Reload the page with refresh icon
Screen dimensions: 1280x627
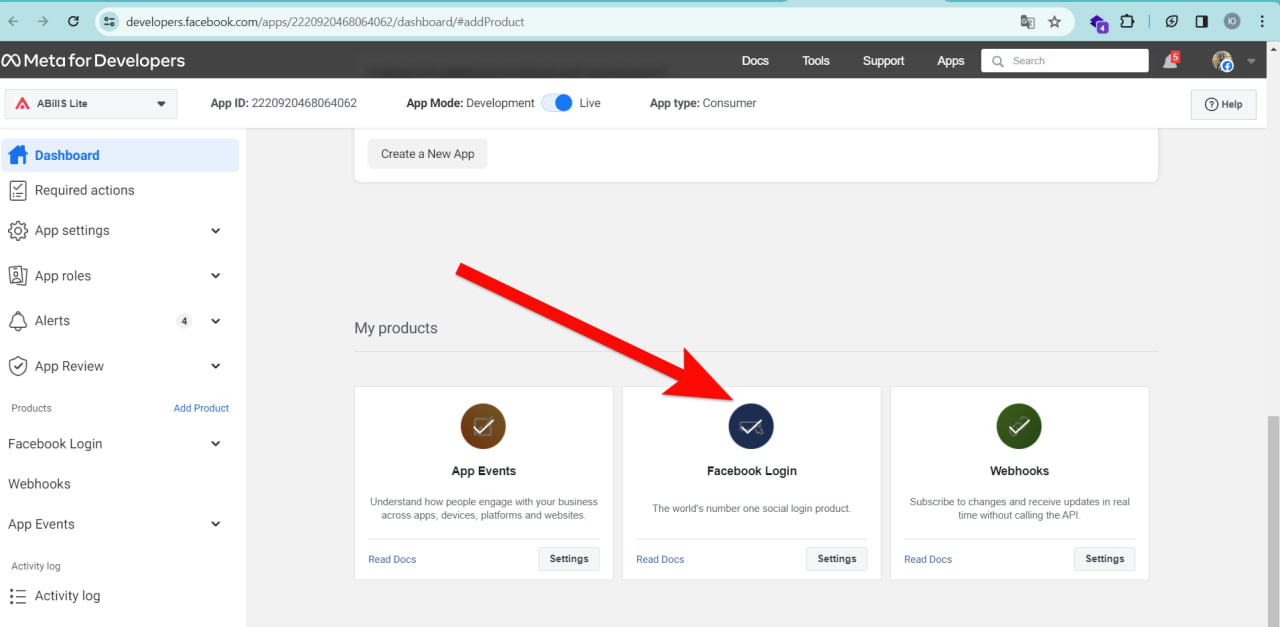pyautogui.click(x=73, y=21)
